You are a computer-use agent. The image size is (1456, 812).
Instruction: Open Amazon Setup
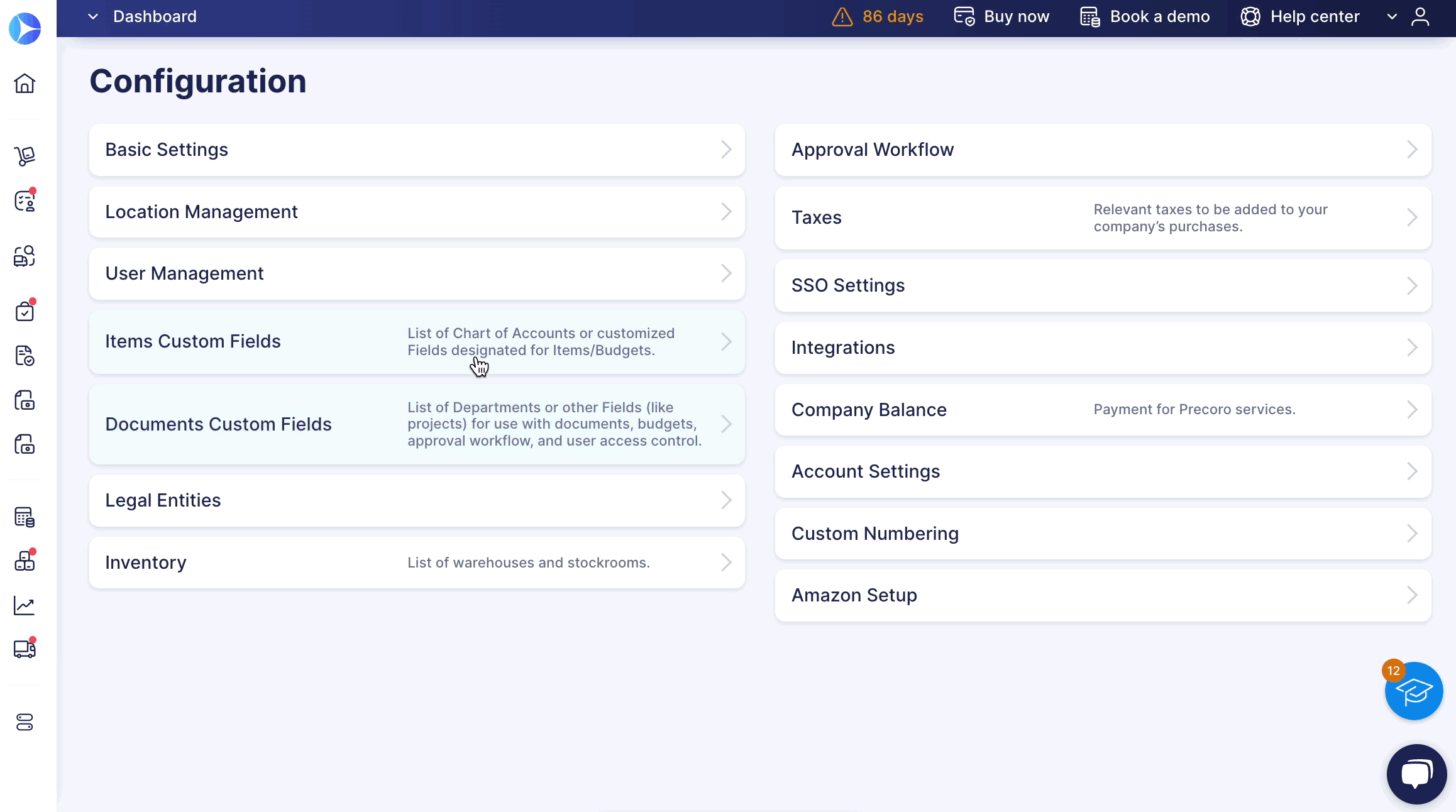pyautogui.click(x=1103, y=595)
